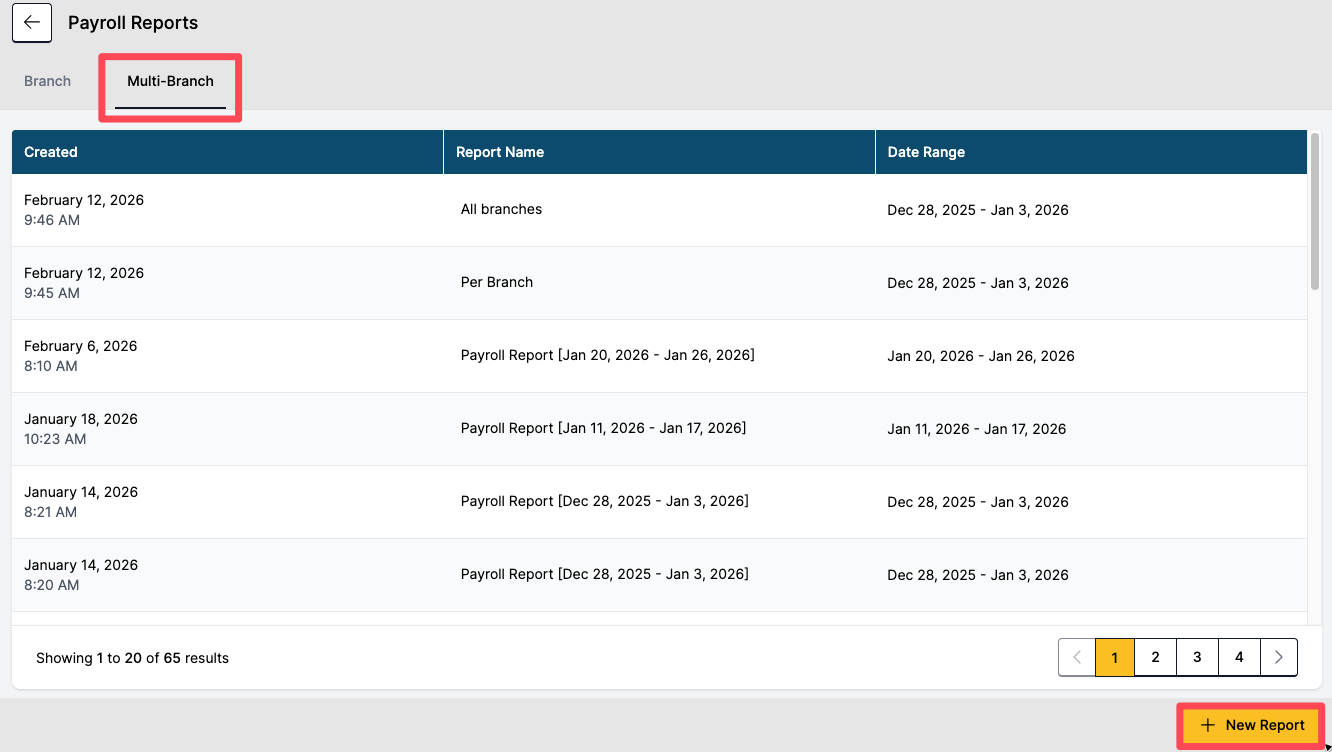Open Payroll Report Jan 20 - Jan 26, 2026
This screenshot has width=1332, height=752.
[607, 356]
